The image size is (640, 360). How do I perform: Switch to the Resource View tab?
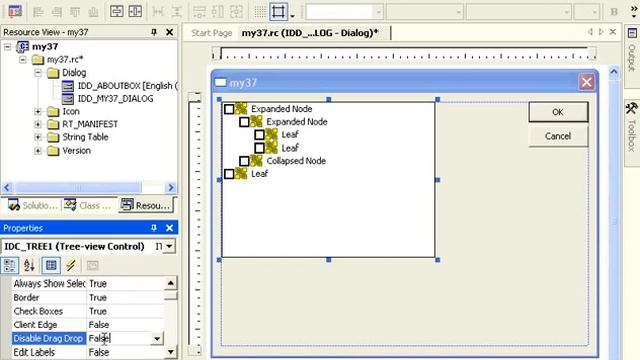pyautogui.click(x=146, y=205)
